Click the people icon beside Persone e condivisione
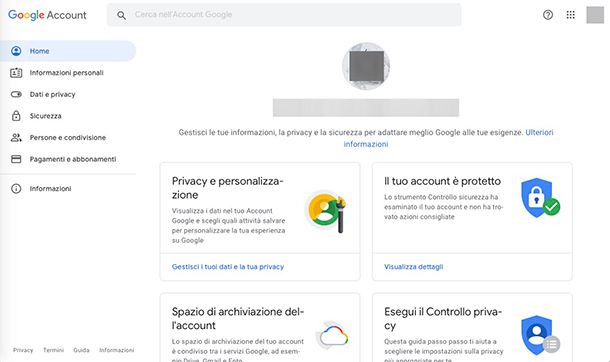 (16, 137)
